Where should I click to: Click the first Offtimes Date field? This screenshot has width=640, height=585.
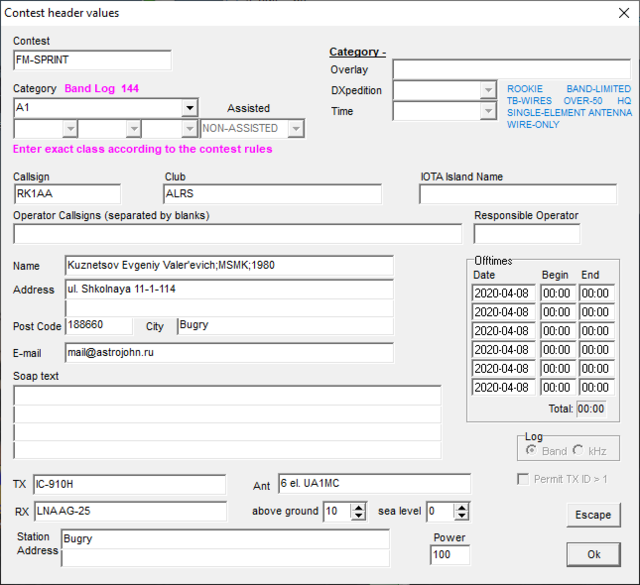pyautogui.click(x=504, y=293)
